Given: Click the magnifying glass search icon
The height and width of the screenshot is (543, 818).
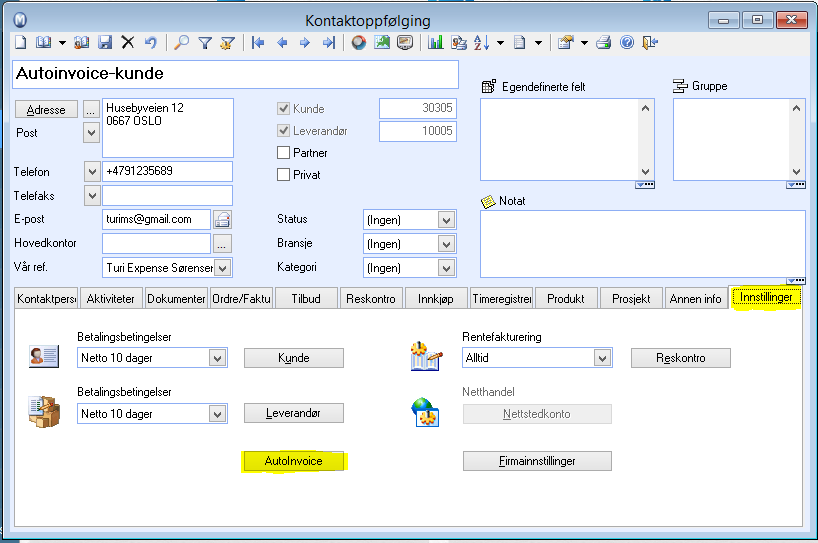Looking at the screenshot, I should coord(181,42).
